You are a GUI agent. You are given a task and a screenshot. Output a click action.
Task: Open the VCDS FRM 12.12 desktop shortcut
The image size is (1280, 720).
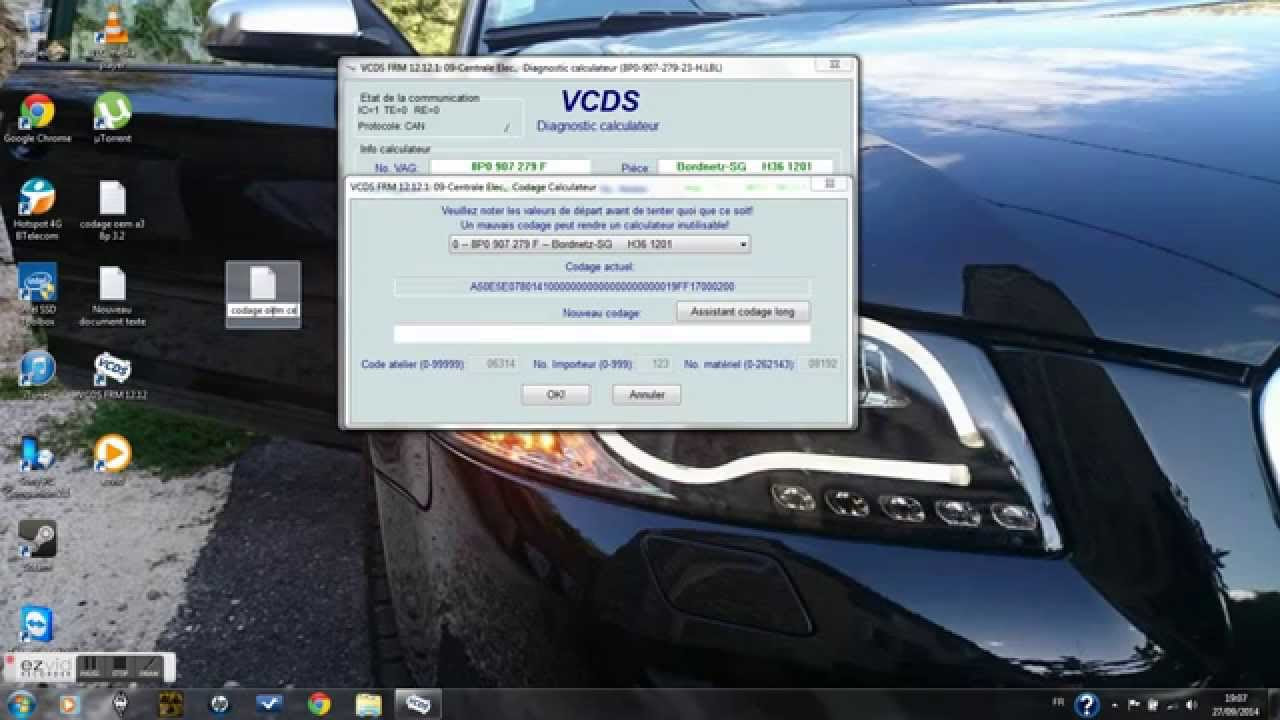(113, 375)
